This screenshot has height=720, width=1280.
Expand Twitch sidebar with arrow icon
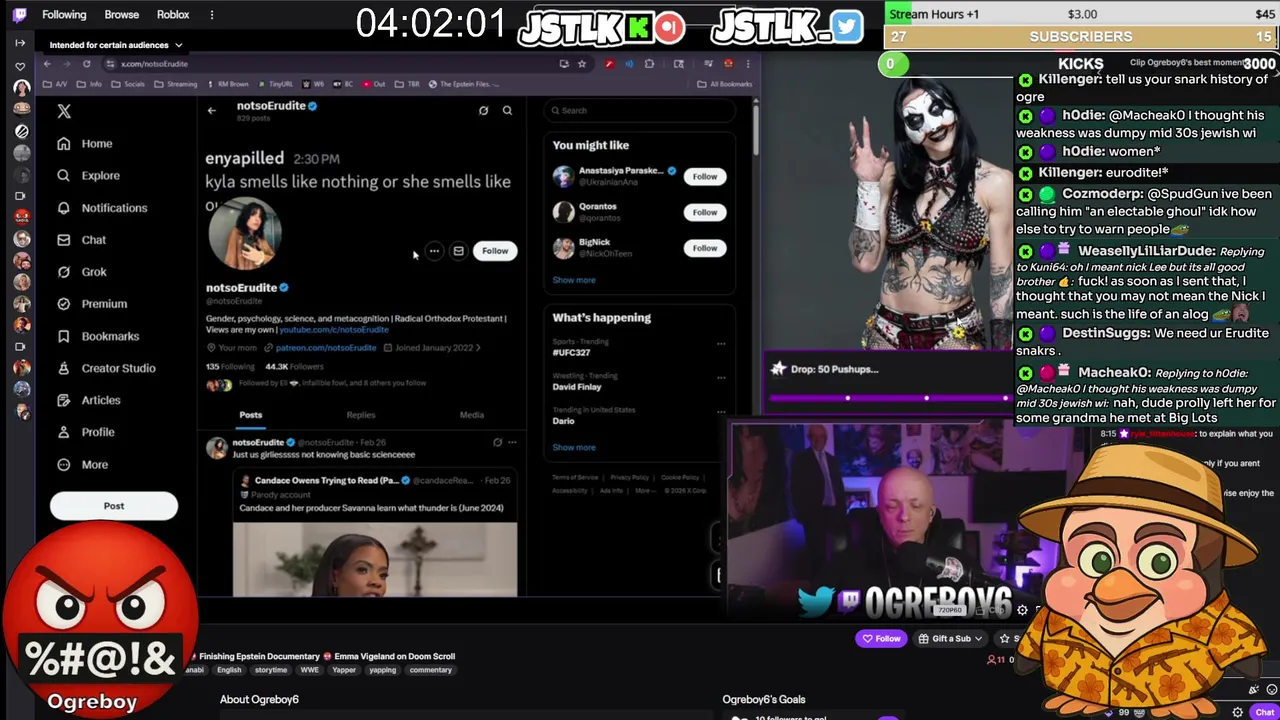click(20, 43)
